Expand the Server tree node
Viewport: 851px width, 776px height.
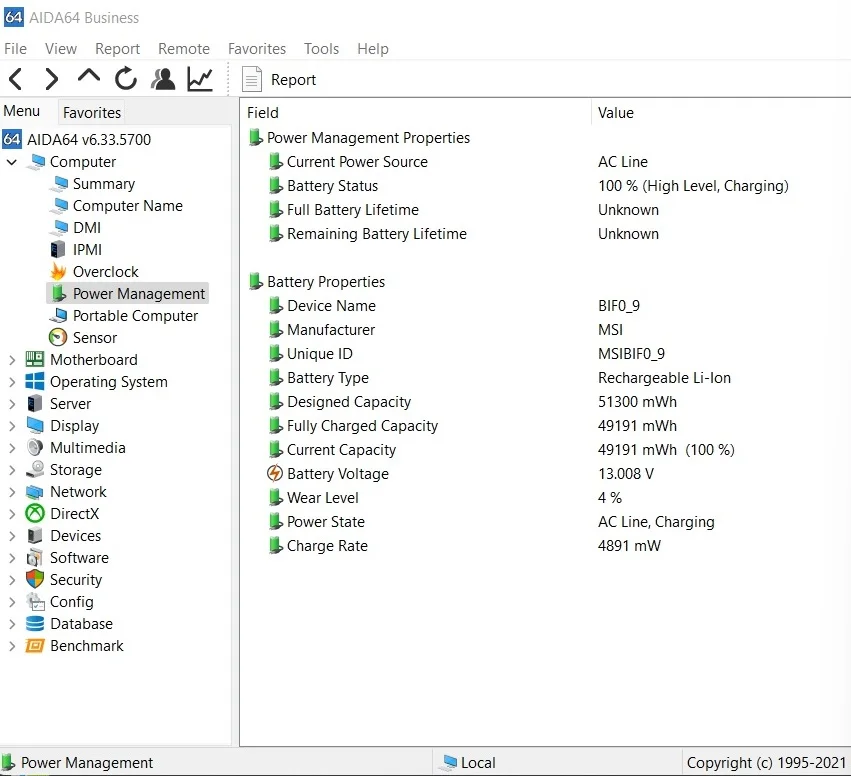coord(12,404)
